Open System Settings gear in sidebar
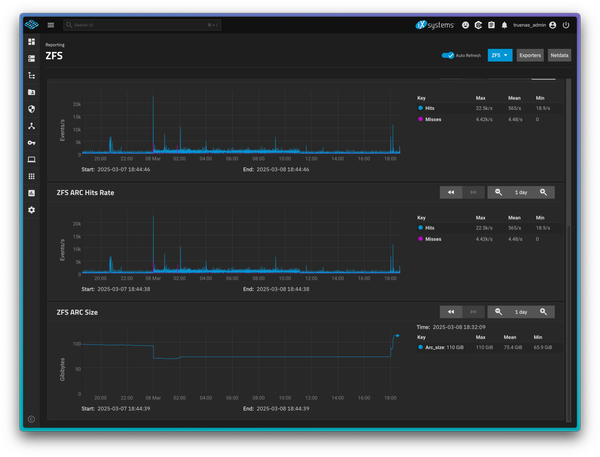 31,210
